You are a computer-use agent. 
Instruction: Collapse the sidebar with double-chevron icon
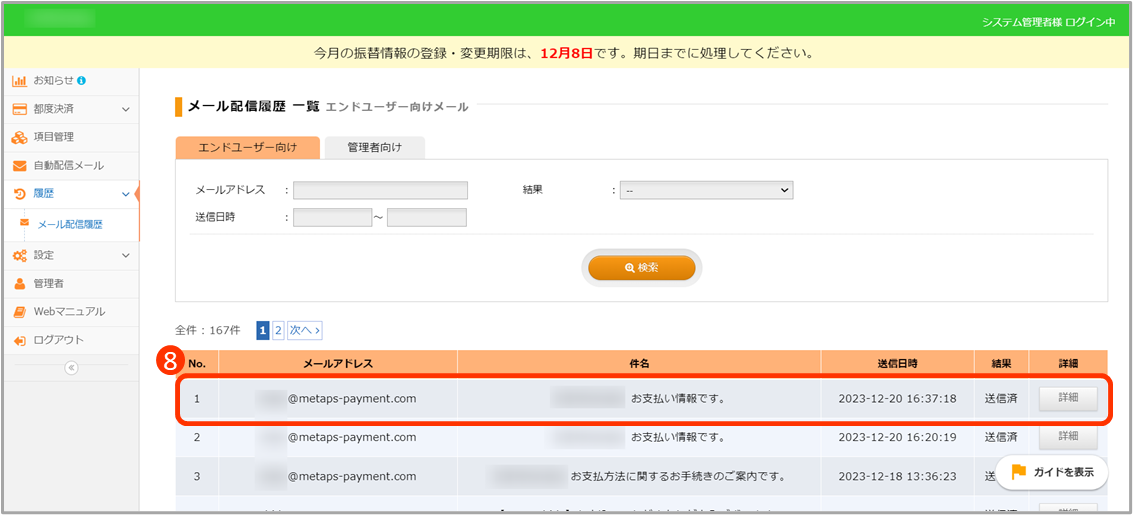click(70, 368)
